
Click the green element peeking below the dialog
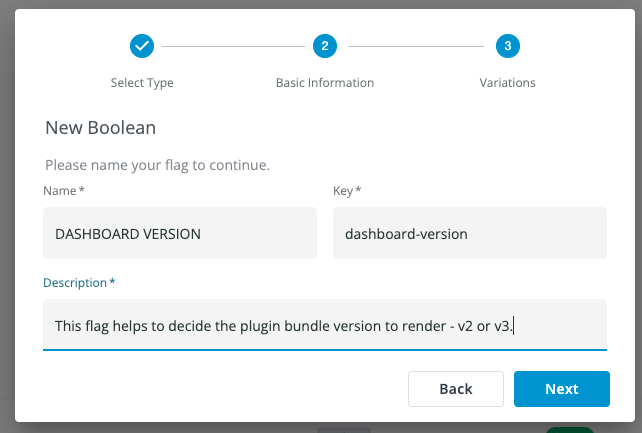click(x=570, y=429)
